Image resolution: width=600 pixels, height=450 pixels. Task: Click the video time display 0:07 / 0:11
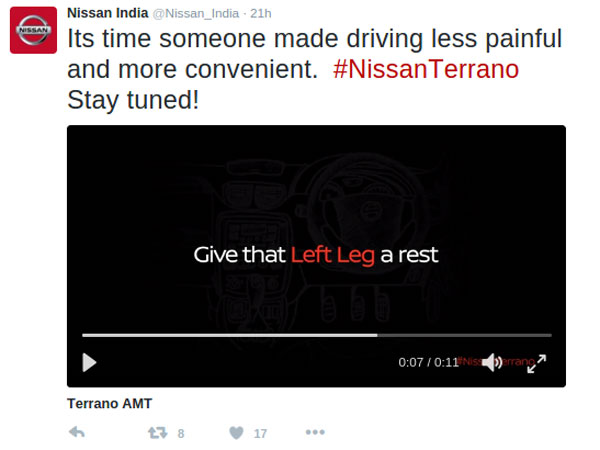tap(428, 362)
